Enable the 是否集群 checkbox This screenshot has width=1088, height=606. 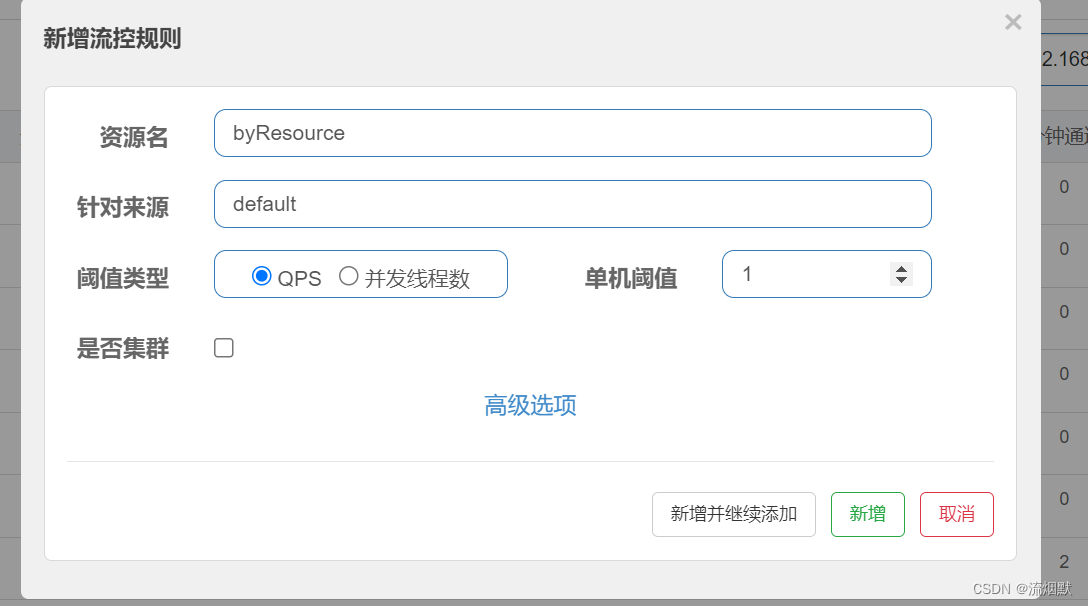223,347
